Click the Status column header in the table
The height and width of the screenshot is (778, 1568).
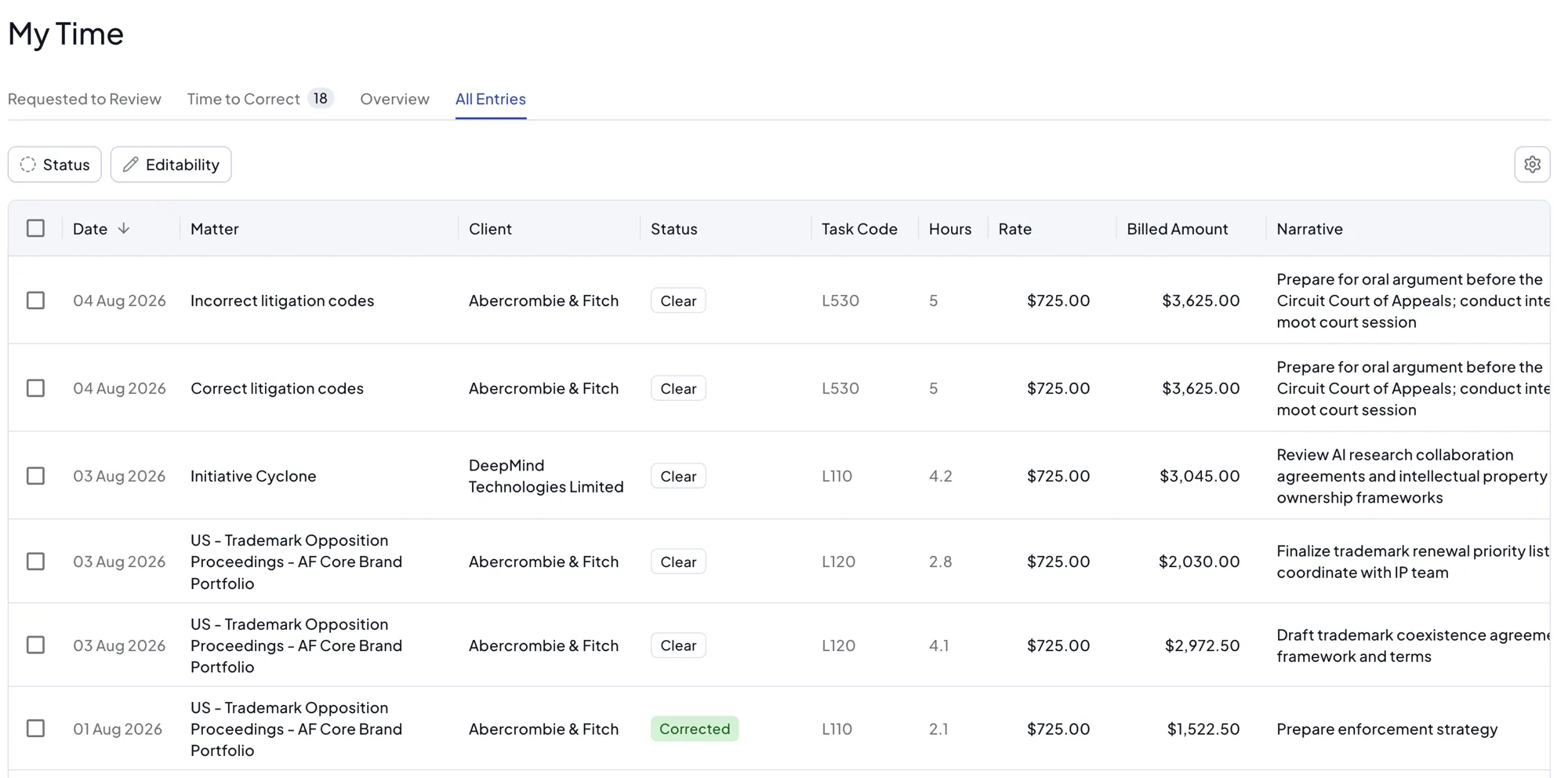(674, 229)
